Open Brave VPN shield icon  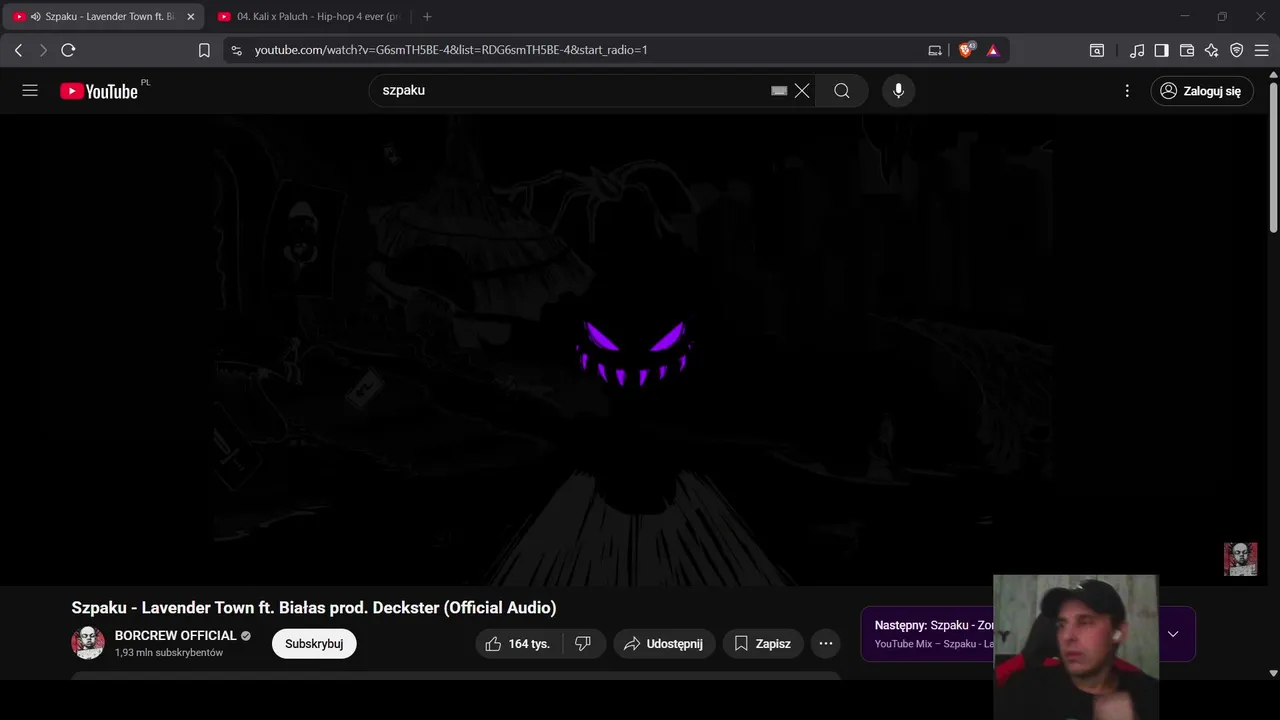1237,50
